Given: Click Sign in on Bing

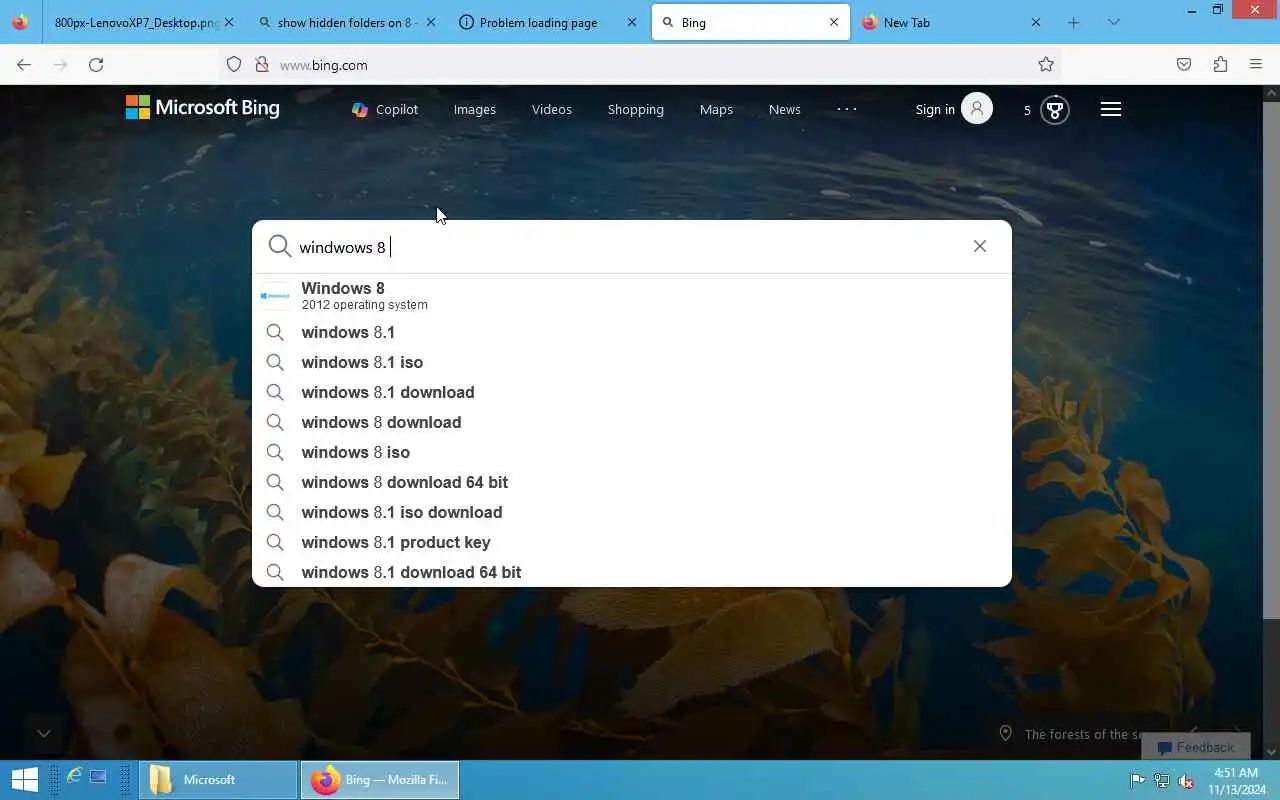Looking at the screenshot, I should point(935,109).
